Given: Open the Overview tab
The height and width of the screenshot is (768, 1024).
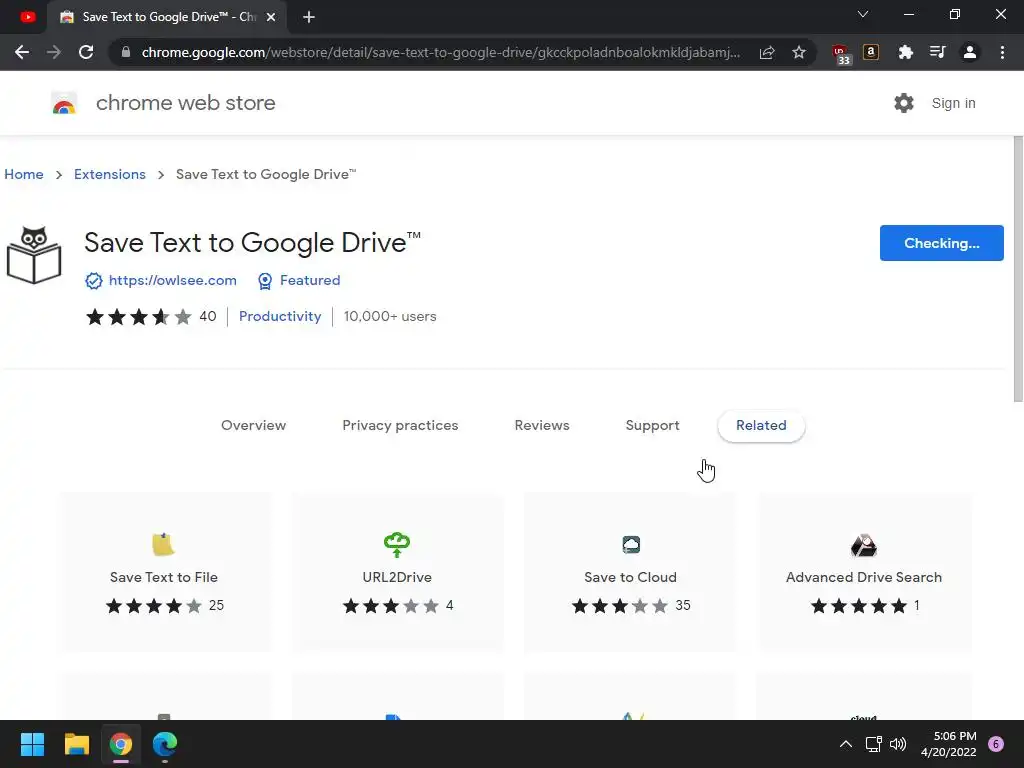Looking at the screenshot, I should tap(253, 425).
